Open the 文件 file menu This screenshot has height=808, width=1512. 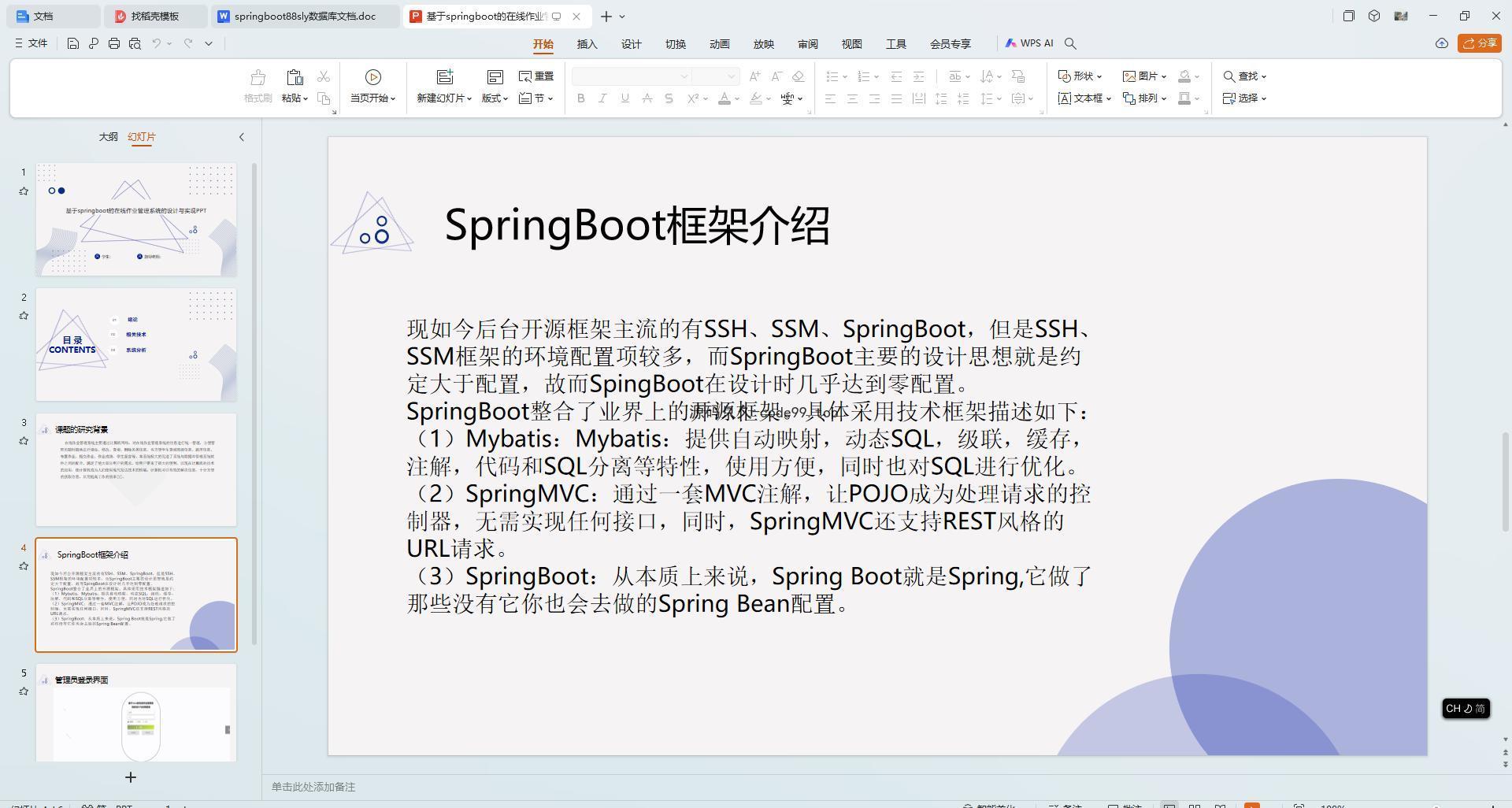pos(31,43)
